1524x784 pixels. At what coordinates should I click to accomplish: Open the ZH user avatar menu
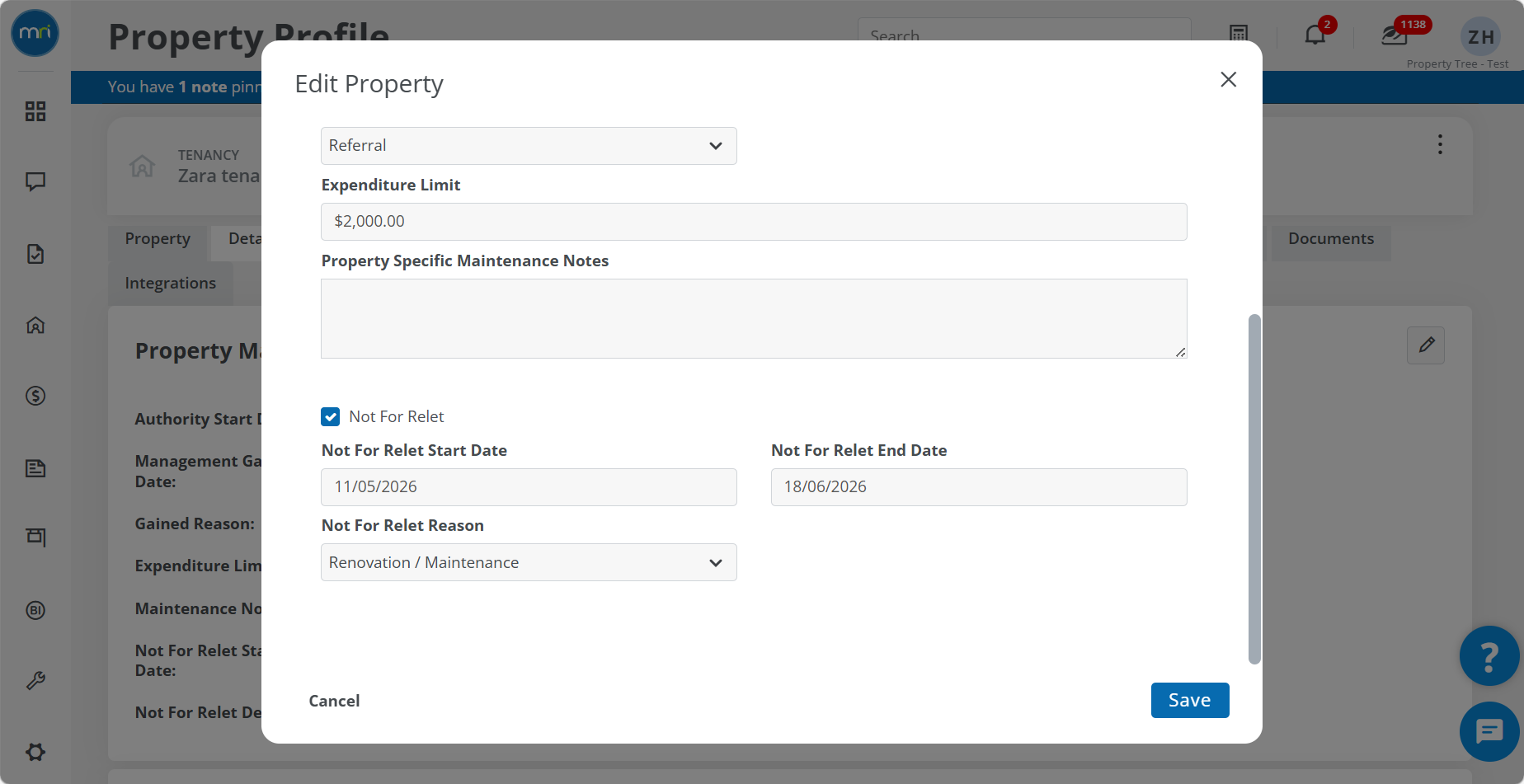[1480, 37]
